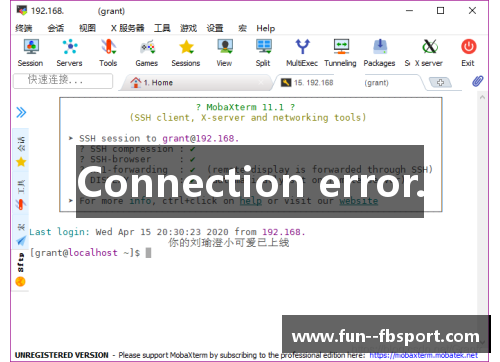The image size is (500, 362).
Task: Click the help link in terminal banner
Action: point(251,201)
